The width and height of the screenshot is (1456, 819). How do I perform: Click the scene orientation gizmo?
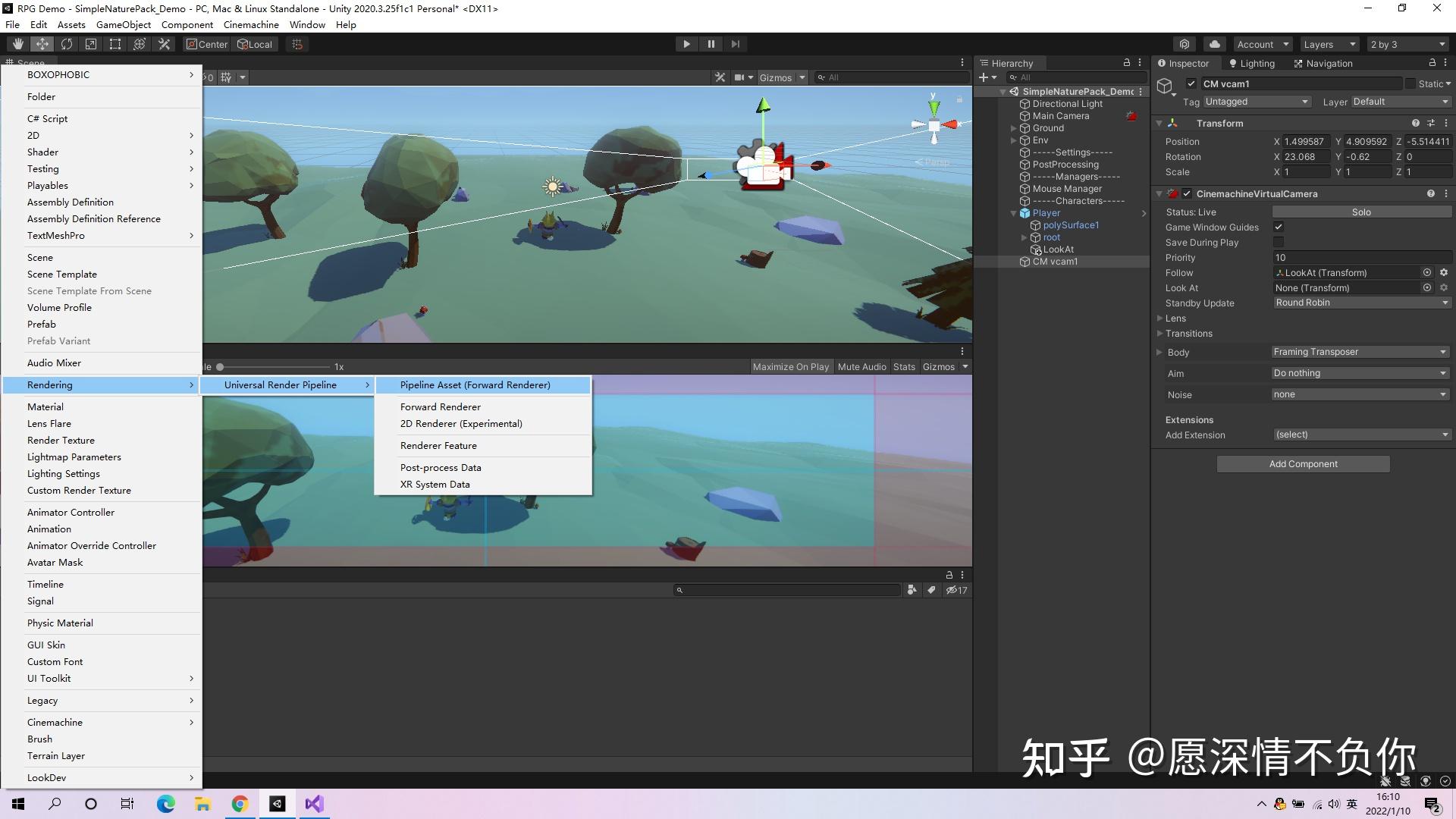pos(934,124)
